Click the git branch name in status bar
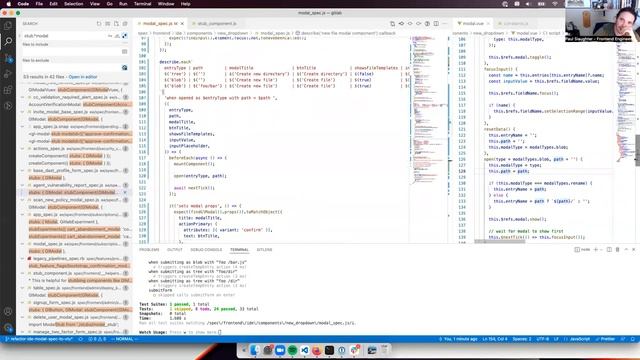 [38, 339]
